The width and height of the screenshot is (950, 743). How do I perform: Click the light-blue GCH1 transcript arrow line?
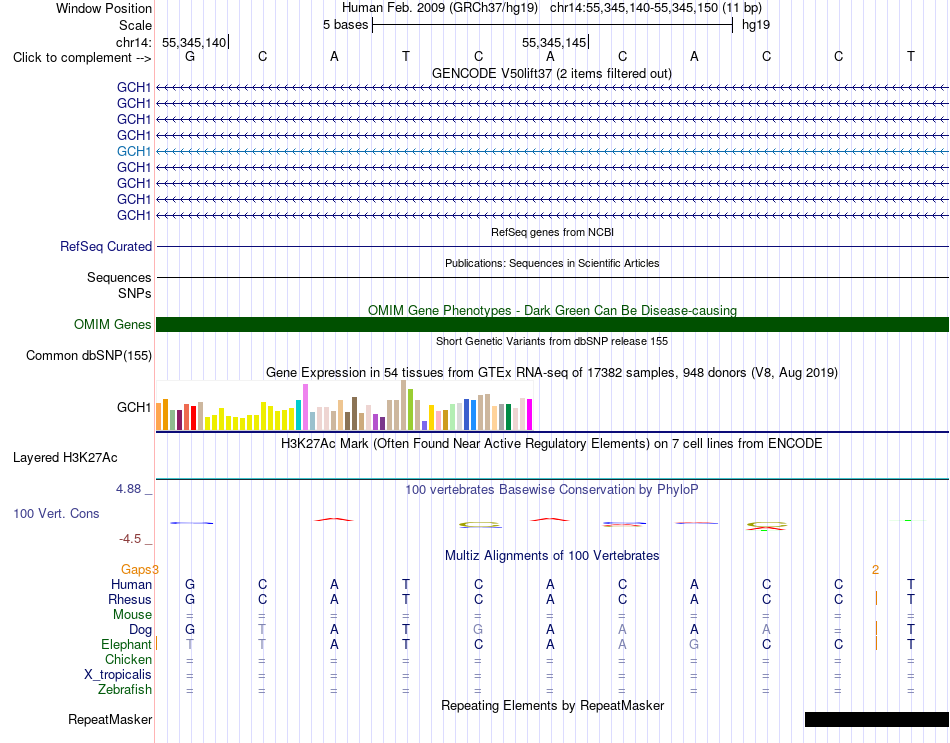pyautogui.click(x=553, y=152)
